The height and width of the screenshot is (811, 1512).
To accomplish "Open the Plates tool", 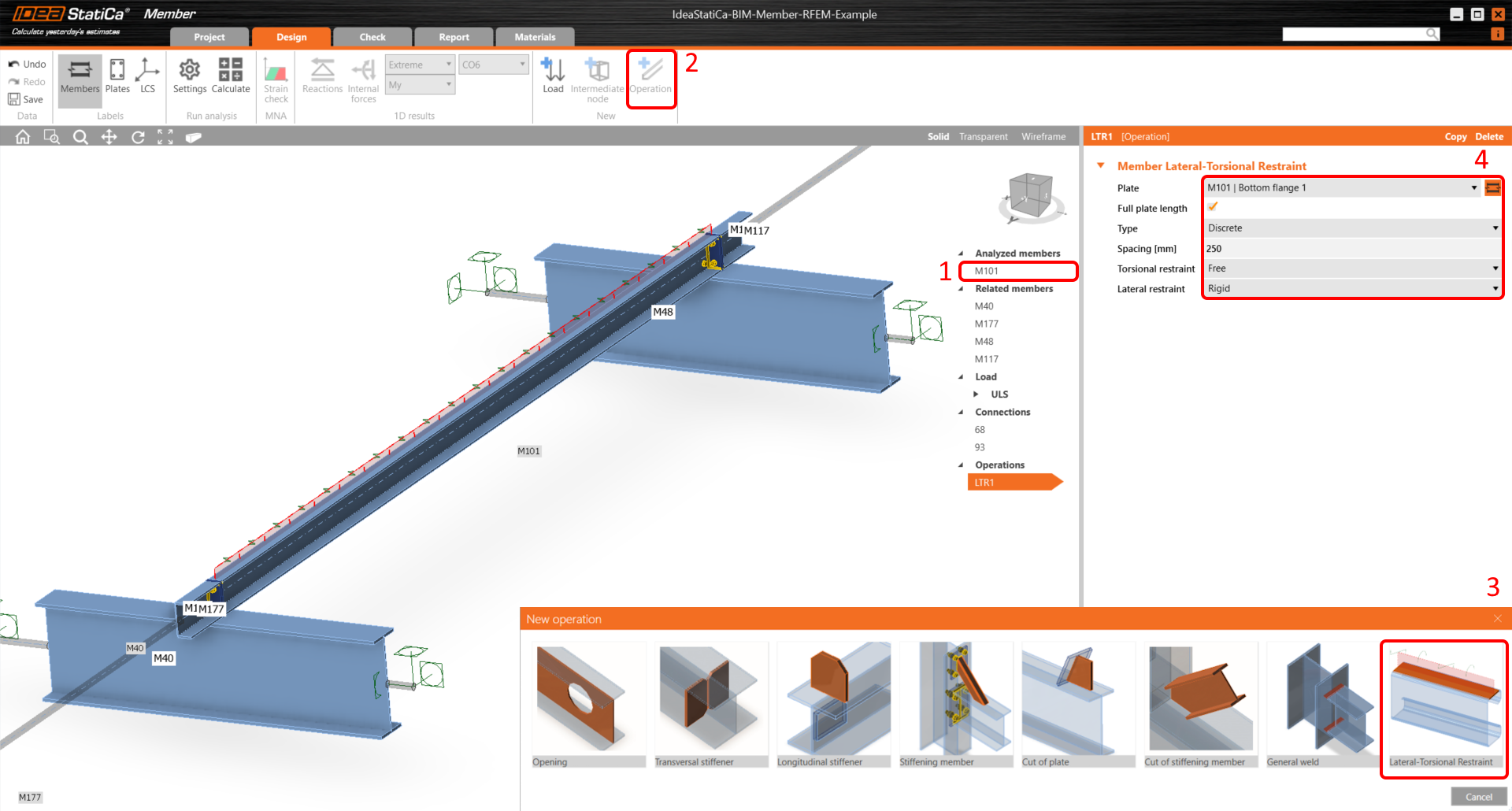I will [117, 76].
